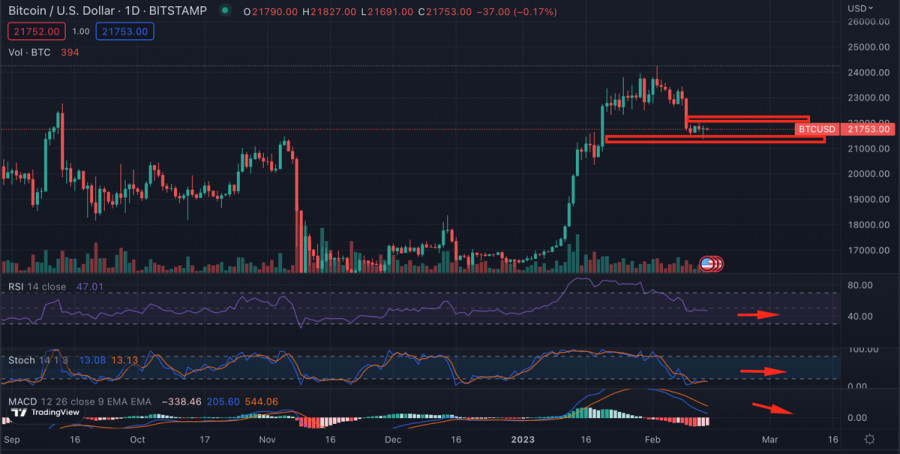Click the Oct label on time axis
900x454 pixels.
pyautogui.click(x=137, y=440)
